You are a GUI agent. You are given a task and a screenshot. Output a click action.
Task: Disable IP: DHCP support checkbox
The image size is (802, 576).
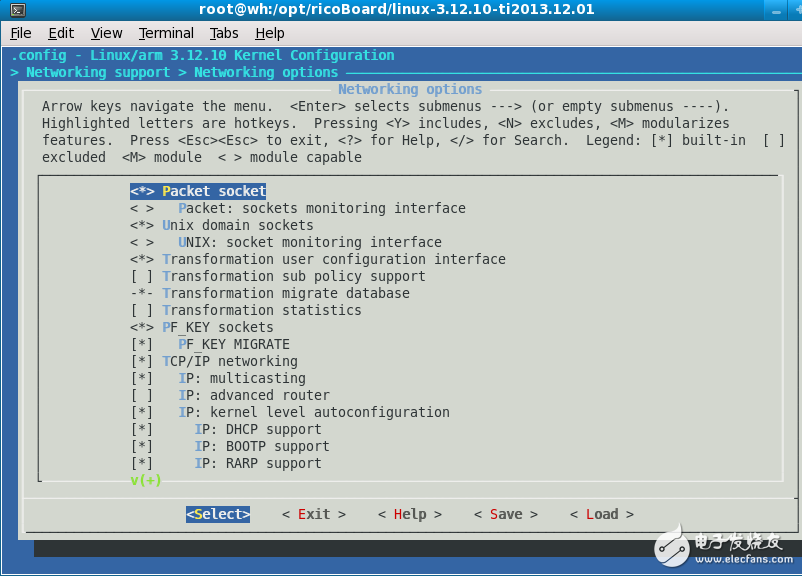(x=142, y=429)
